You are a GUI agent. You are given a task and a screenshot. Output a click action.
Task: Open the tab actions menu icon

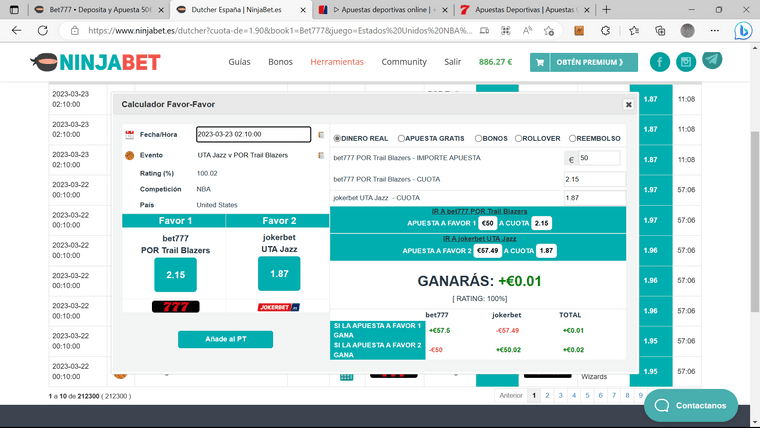coord(14,10)
